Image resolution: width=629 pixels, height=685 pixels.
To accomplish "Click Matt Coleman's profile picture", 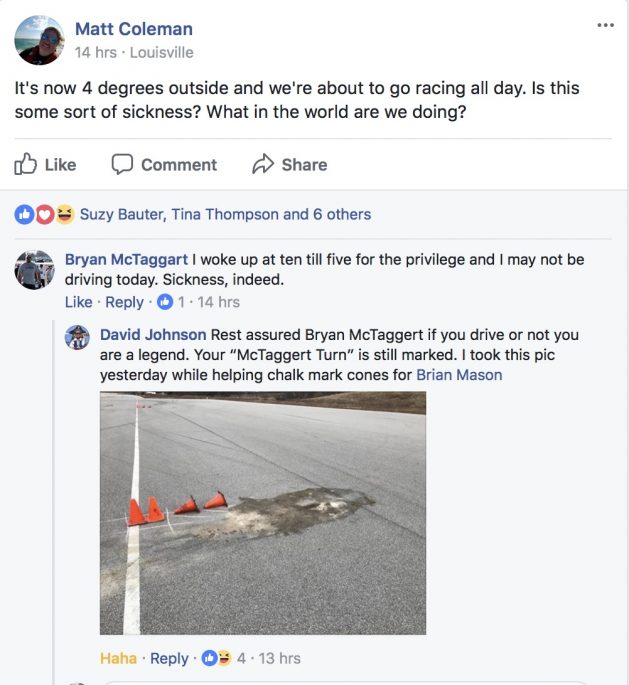I will (40, 40).
